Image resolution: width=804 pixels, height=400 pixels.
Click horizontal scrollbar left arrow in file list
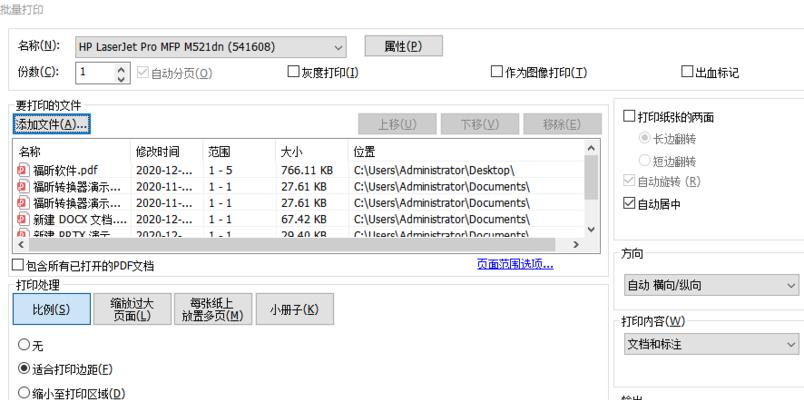pos(22,245)
